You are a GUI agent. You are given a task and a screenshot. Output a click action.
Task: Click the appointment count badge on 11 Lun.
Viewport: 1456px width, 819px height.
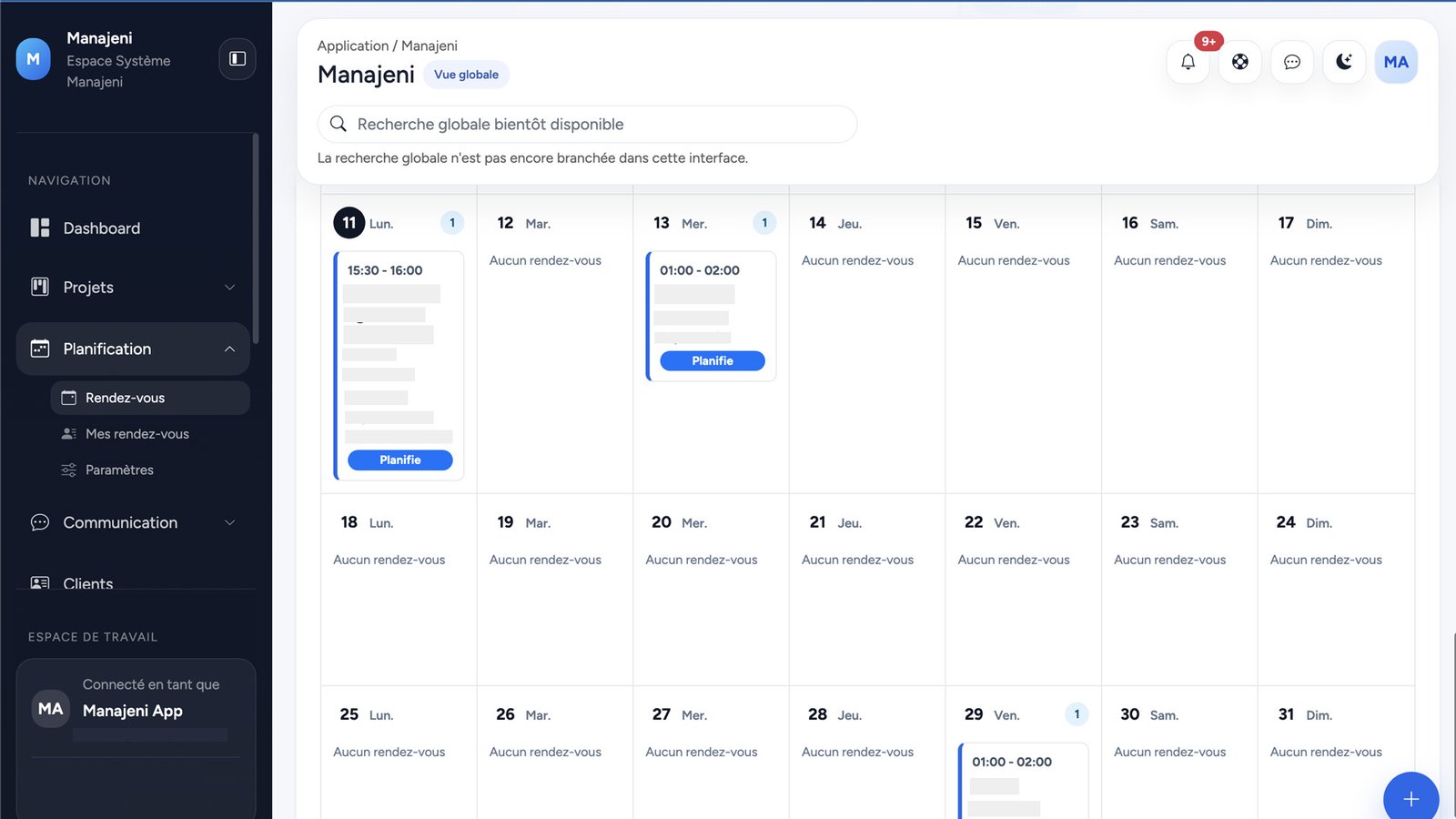[x=452, y=223]
